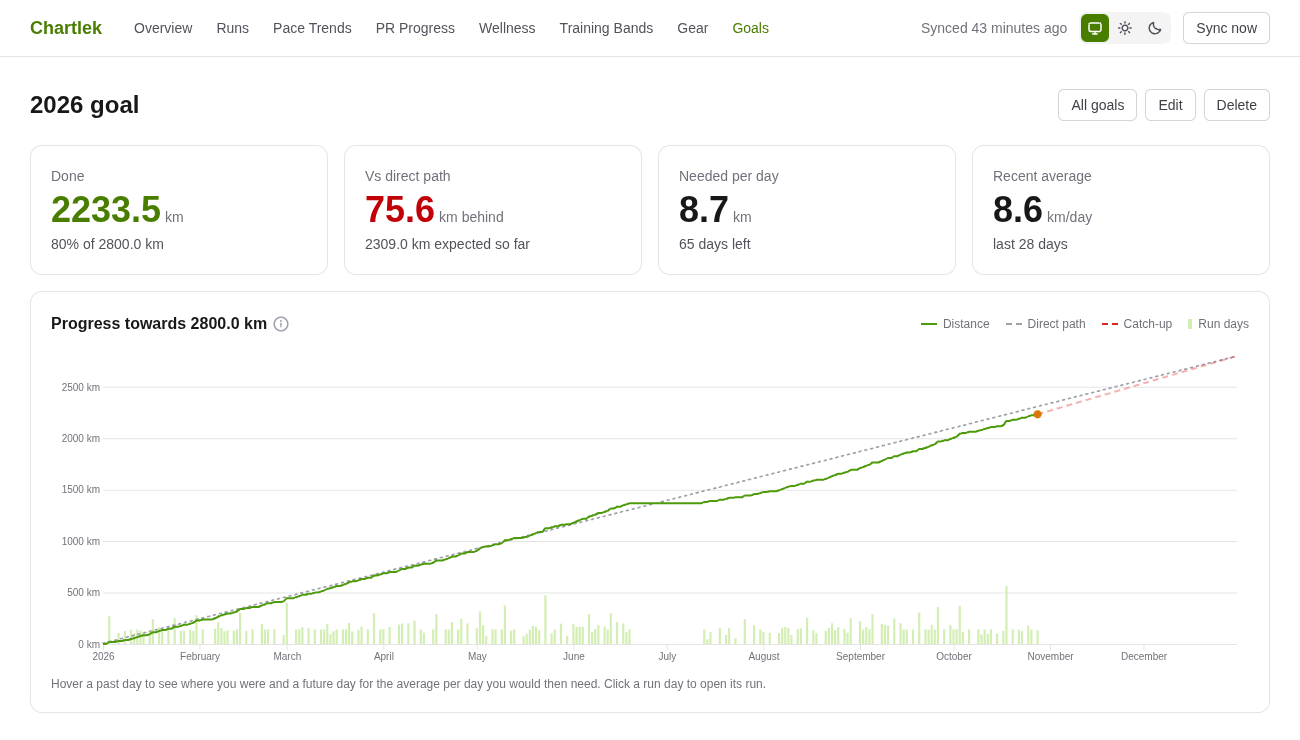
Task: Go to the Runs page
Action: coord(233,28)
